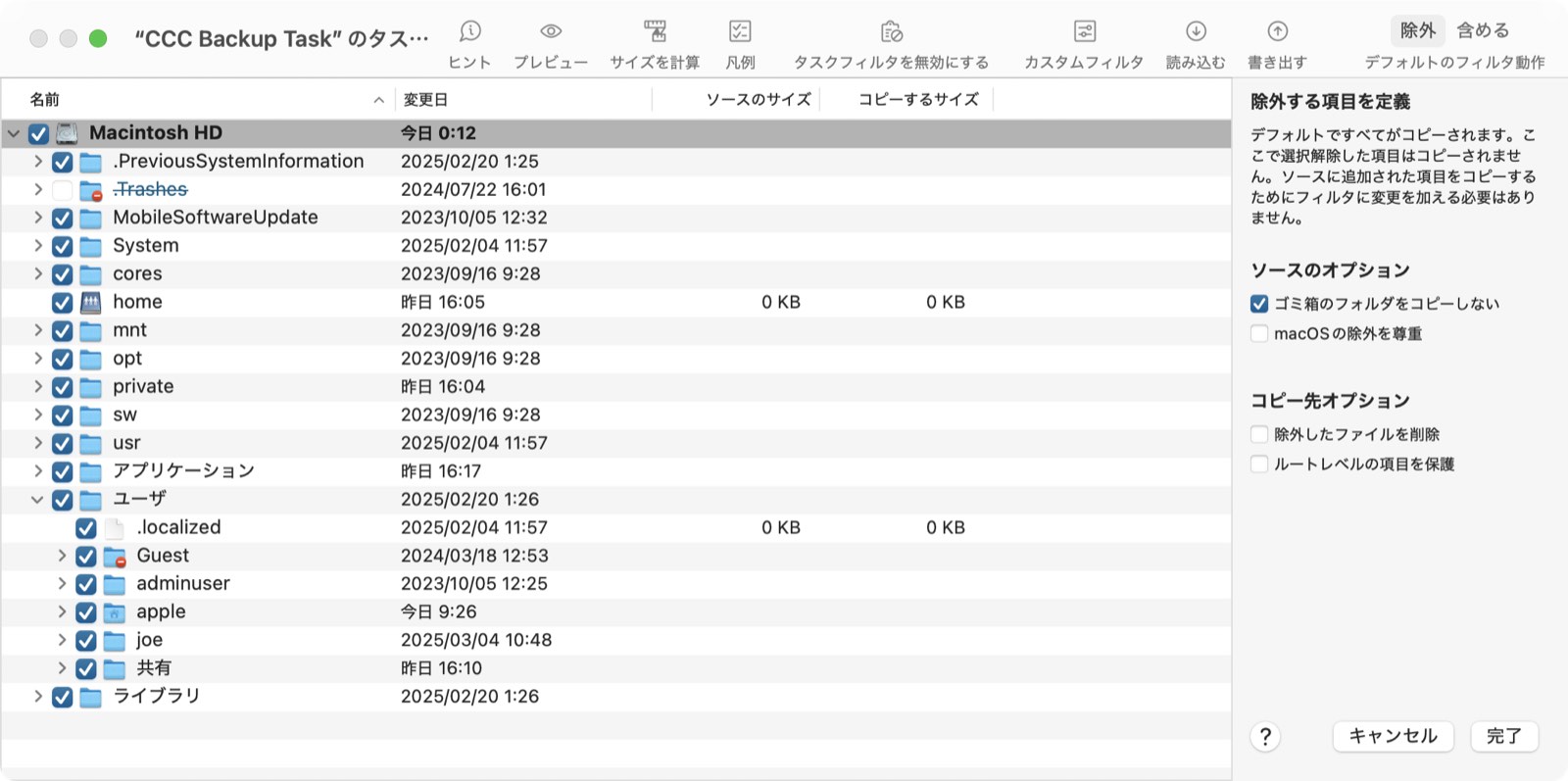The height and width of the screenshot is (781, 1568).
Task: Select the date 2024/07/22 16:01
Action: click(x=473, y=190)
